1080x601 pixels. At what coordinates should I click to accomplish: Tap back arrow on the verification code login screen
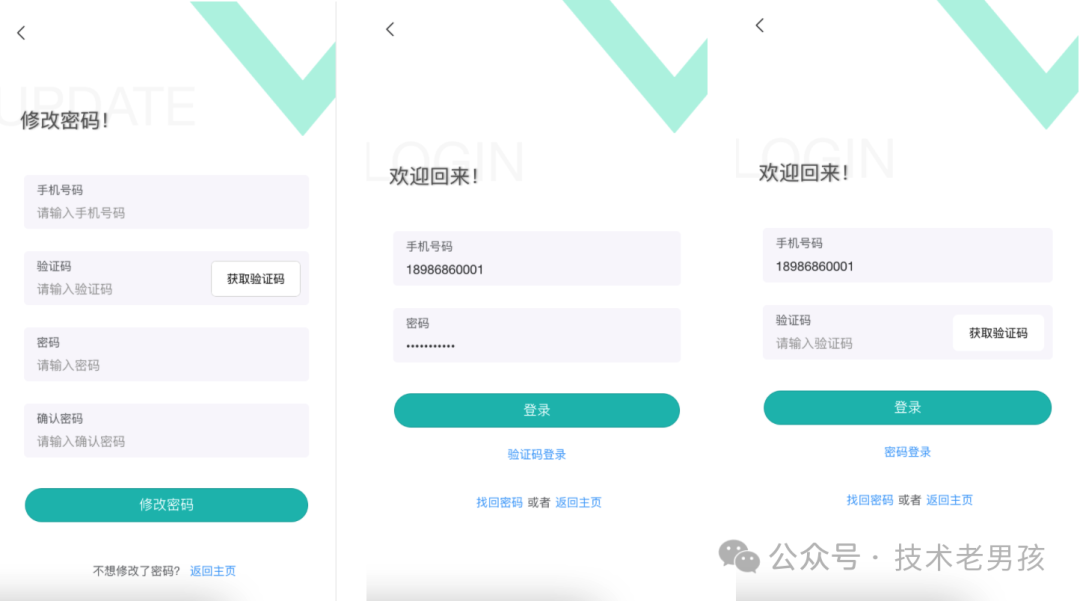pyautogui.click(x=760, y=25)
